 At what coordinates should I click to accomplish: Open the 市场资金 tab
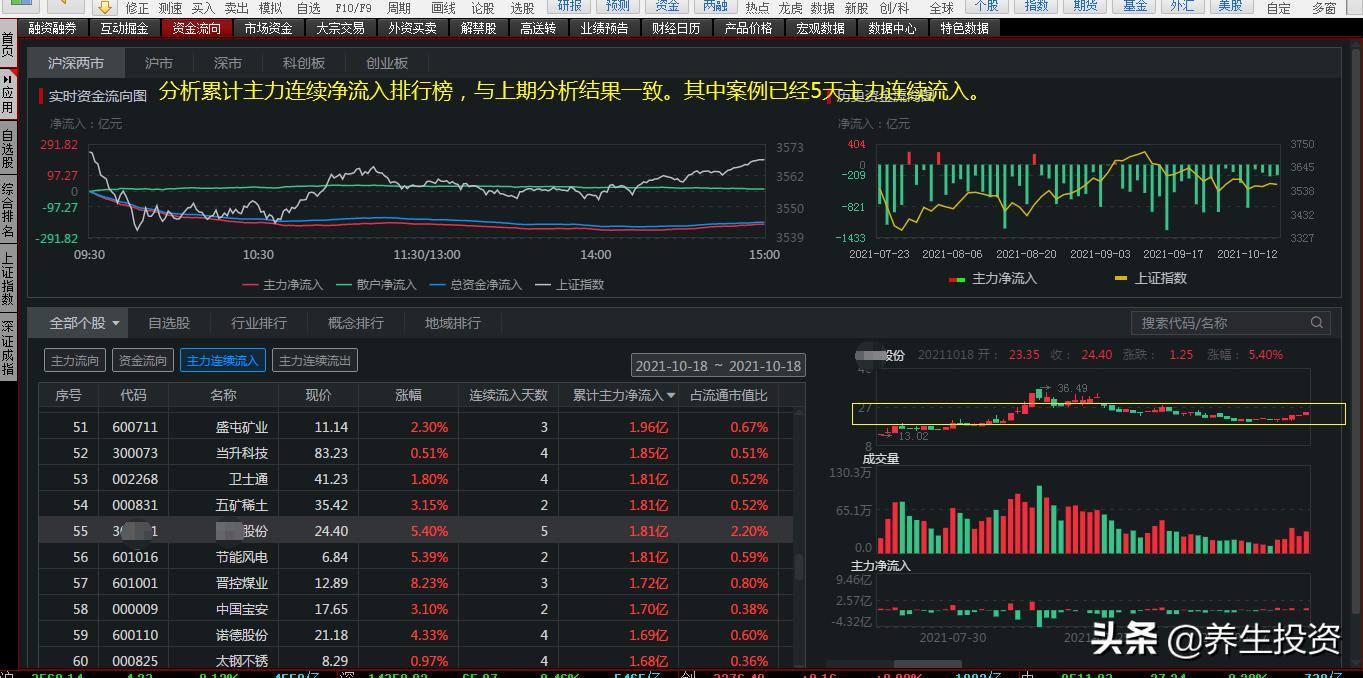[x=268, y=28]
